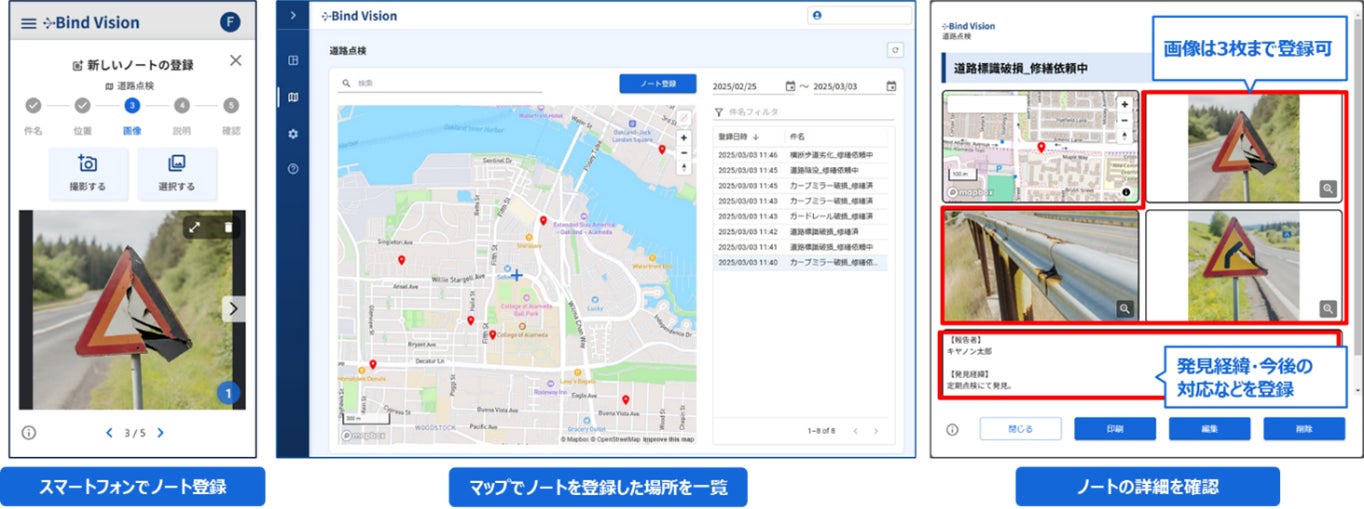This screenshot has width=1364, height=509.
Task: Open the start date calendar for 2025/02/25
Action: [x=790, y=86]
